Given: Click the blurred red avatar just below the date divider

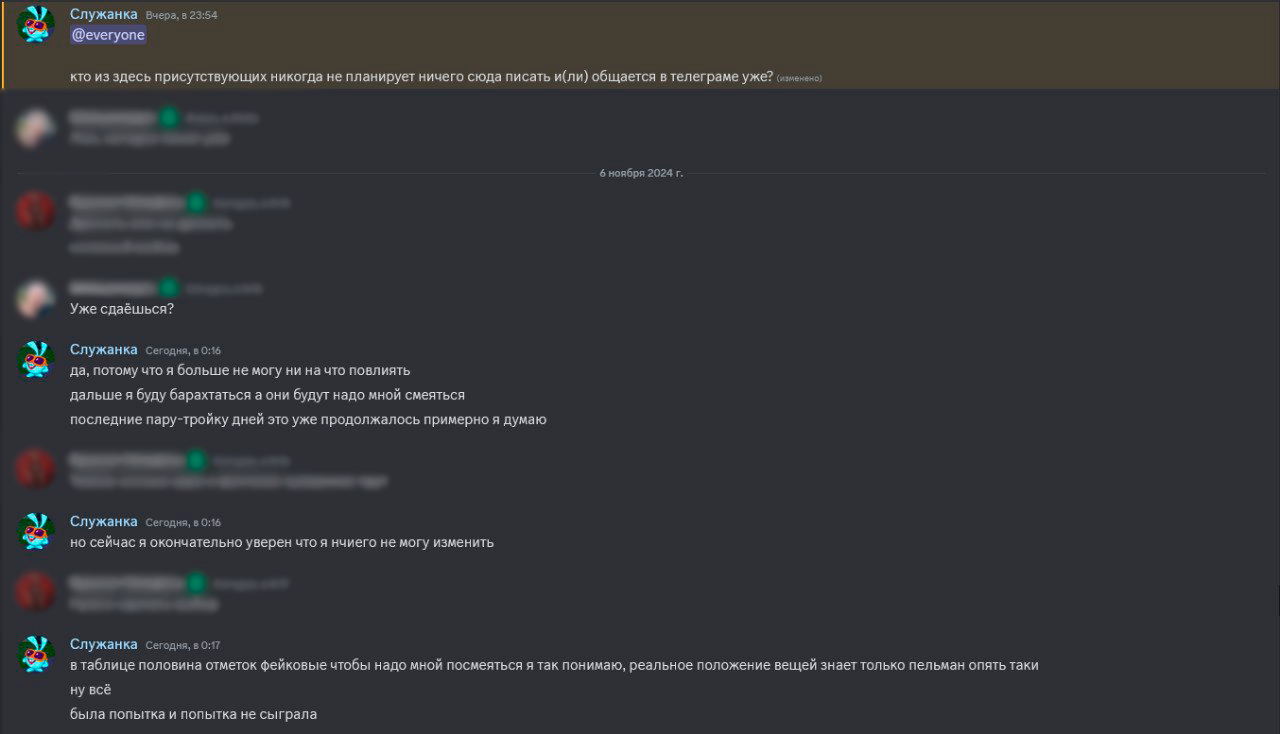Looking at the screenshot, I should [x=36, y=212].
